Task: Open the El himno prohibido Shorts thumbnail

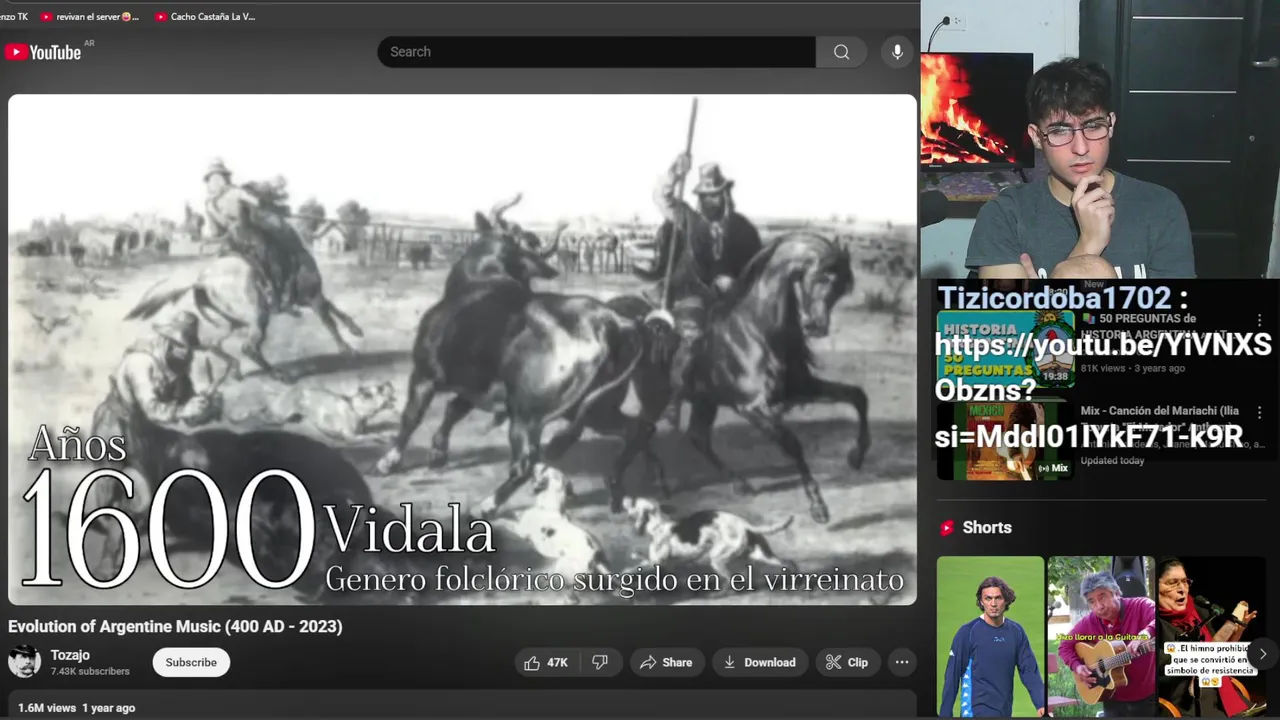Action: point(1212,636)
